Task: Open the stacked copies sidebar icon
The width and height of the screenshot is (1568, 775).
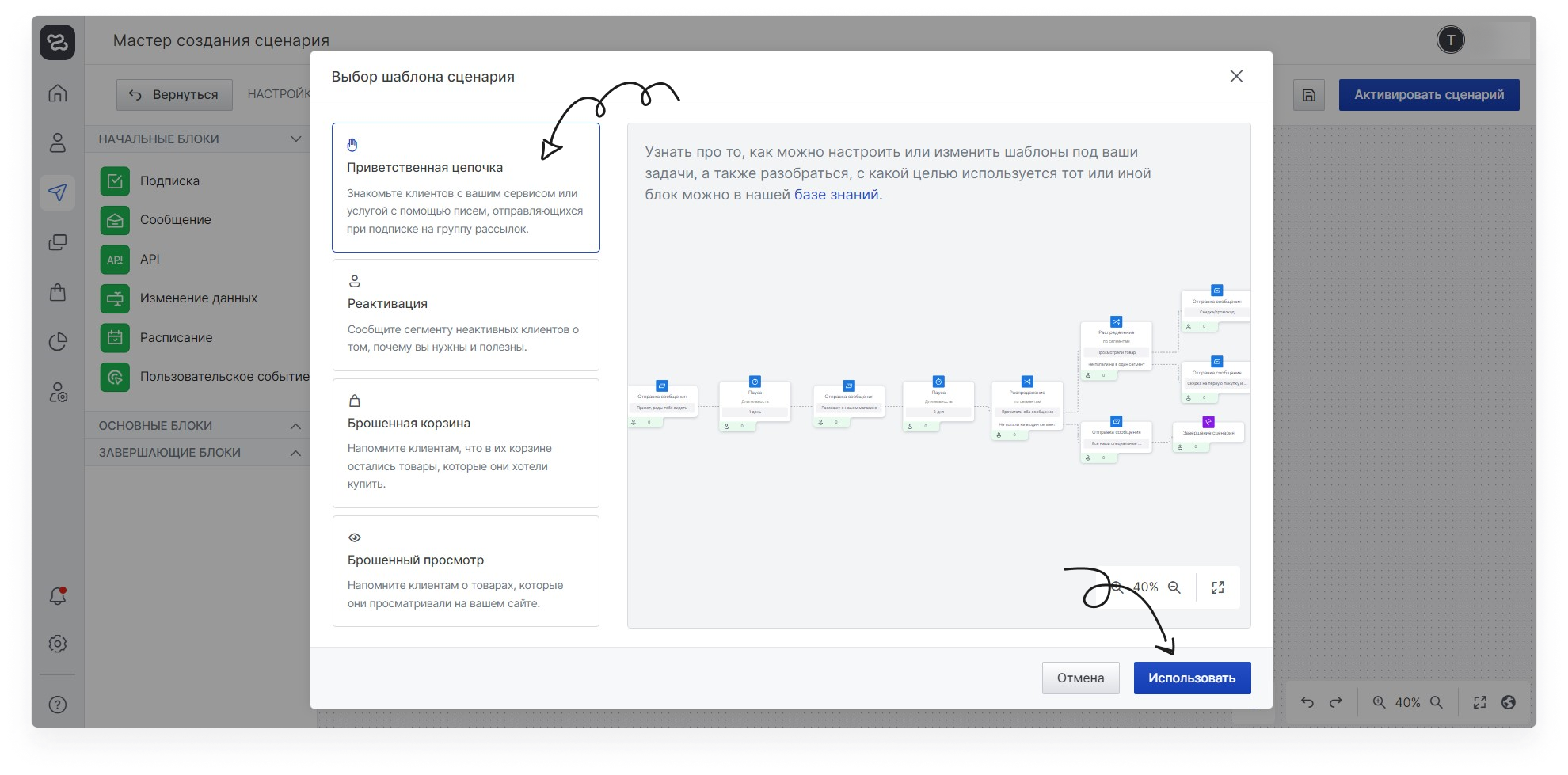Action: (x=57, y=242)
